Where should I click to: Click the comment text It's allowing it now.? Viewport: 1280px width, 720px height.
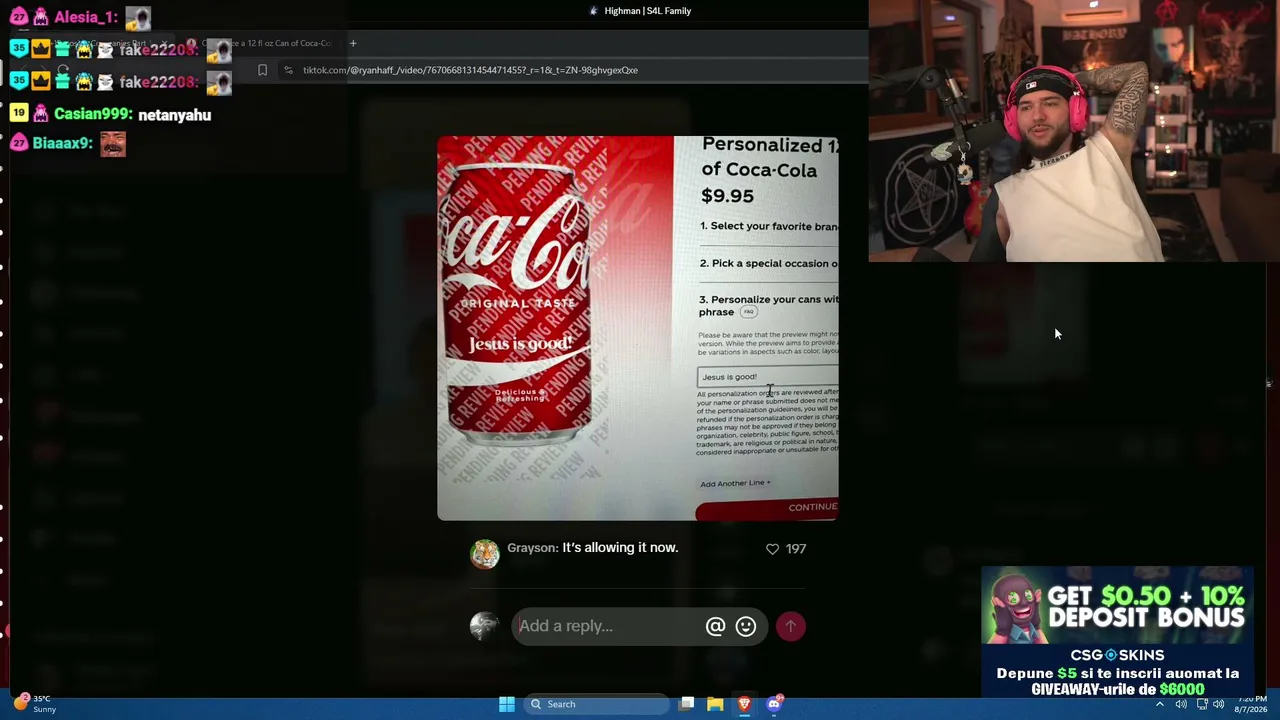(x=620, y=548)
